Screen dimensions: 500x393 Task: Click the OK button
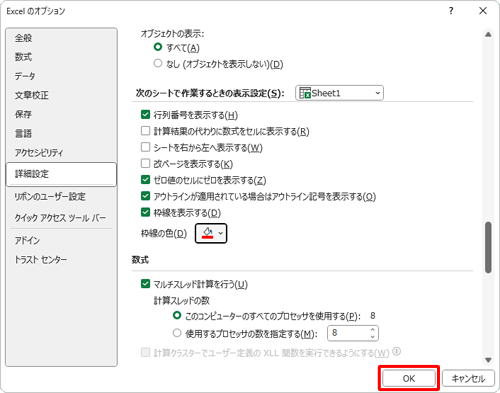pos(409,378)
